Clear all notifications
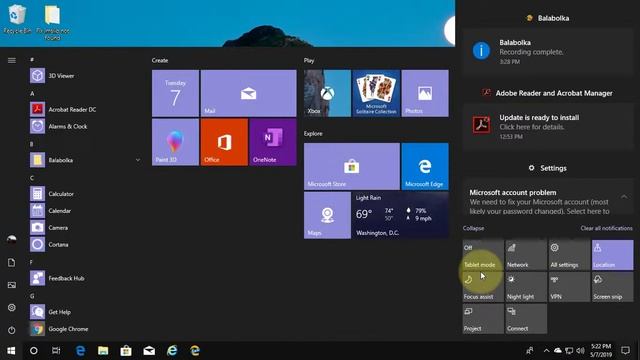The image size is (640, 360). point(607,228)
